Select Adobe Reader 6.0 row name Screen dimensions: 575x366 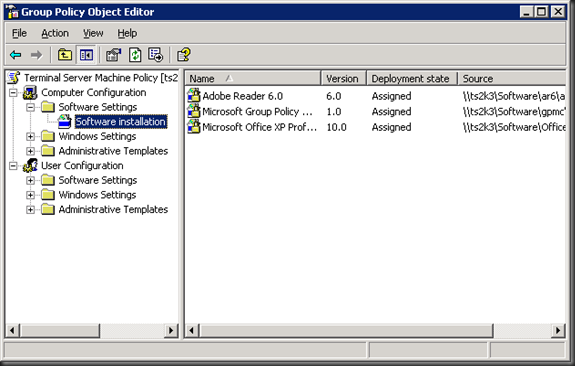[242, 96]
